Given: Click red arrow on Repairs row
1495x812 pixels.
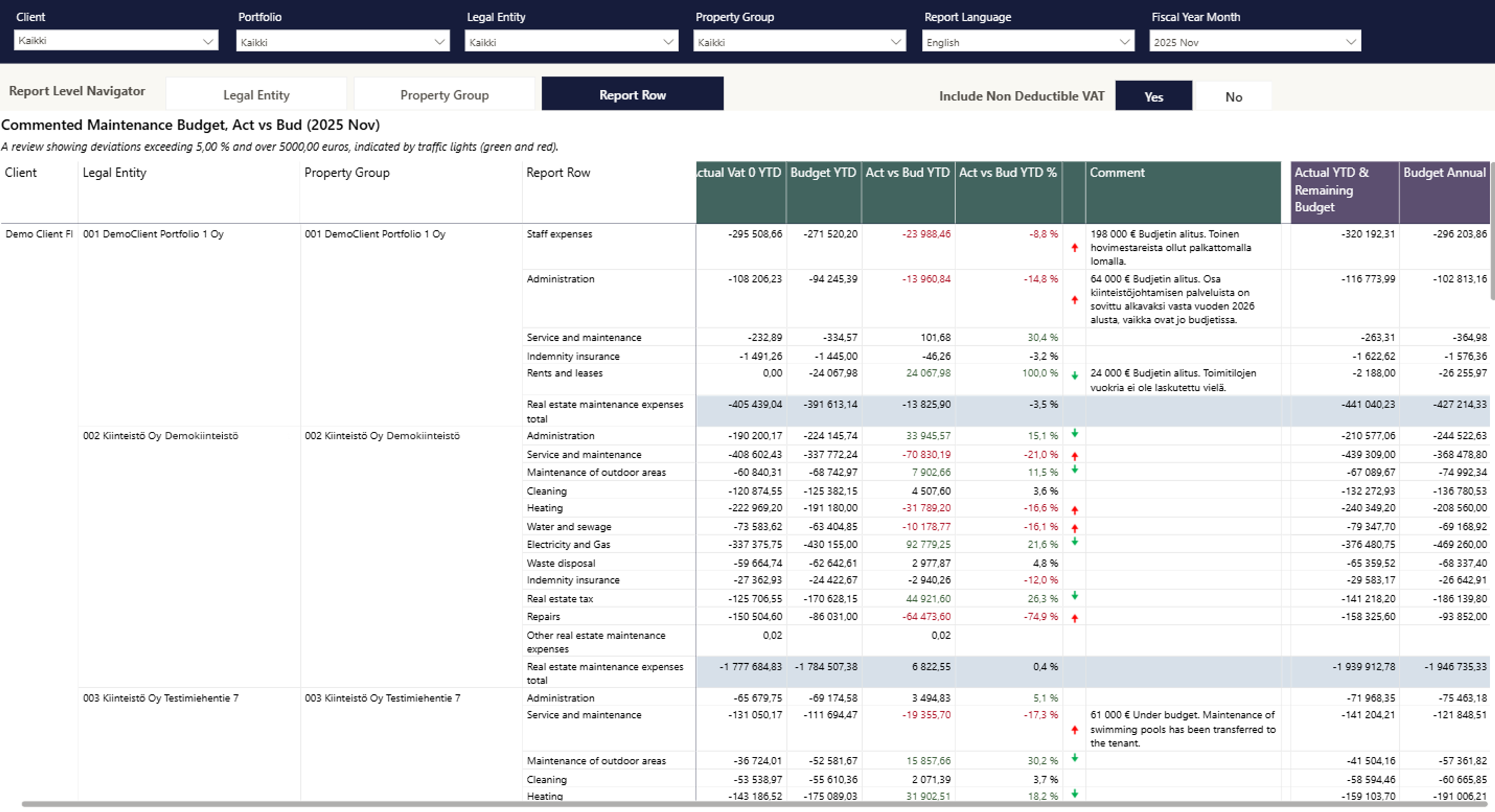Looking at the screenshot, I should point(1074,618).
